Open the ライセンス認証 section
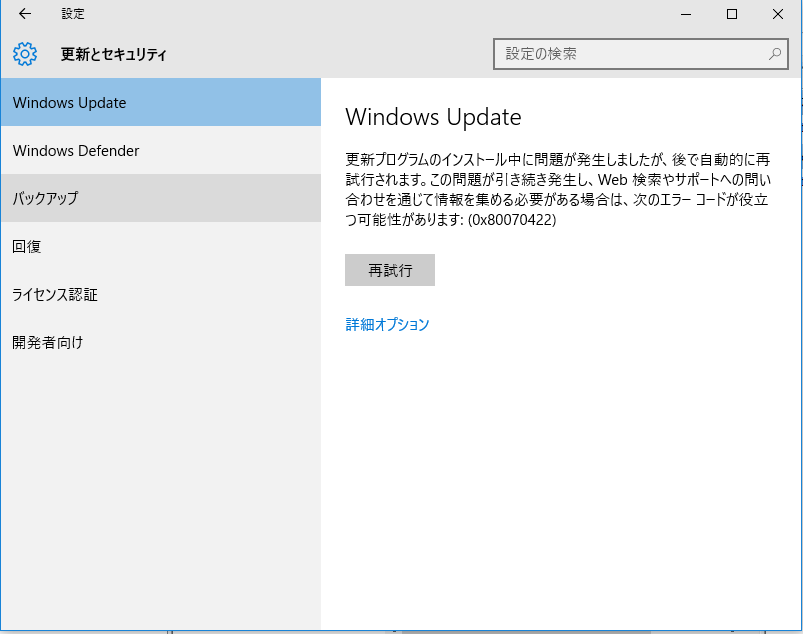The height and width of the screenshot is (634, 803). pyautogui.click(x=161, y=294)
